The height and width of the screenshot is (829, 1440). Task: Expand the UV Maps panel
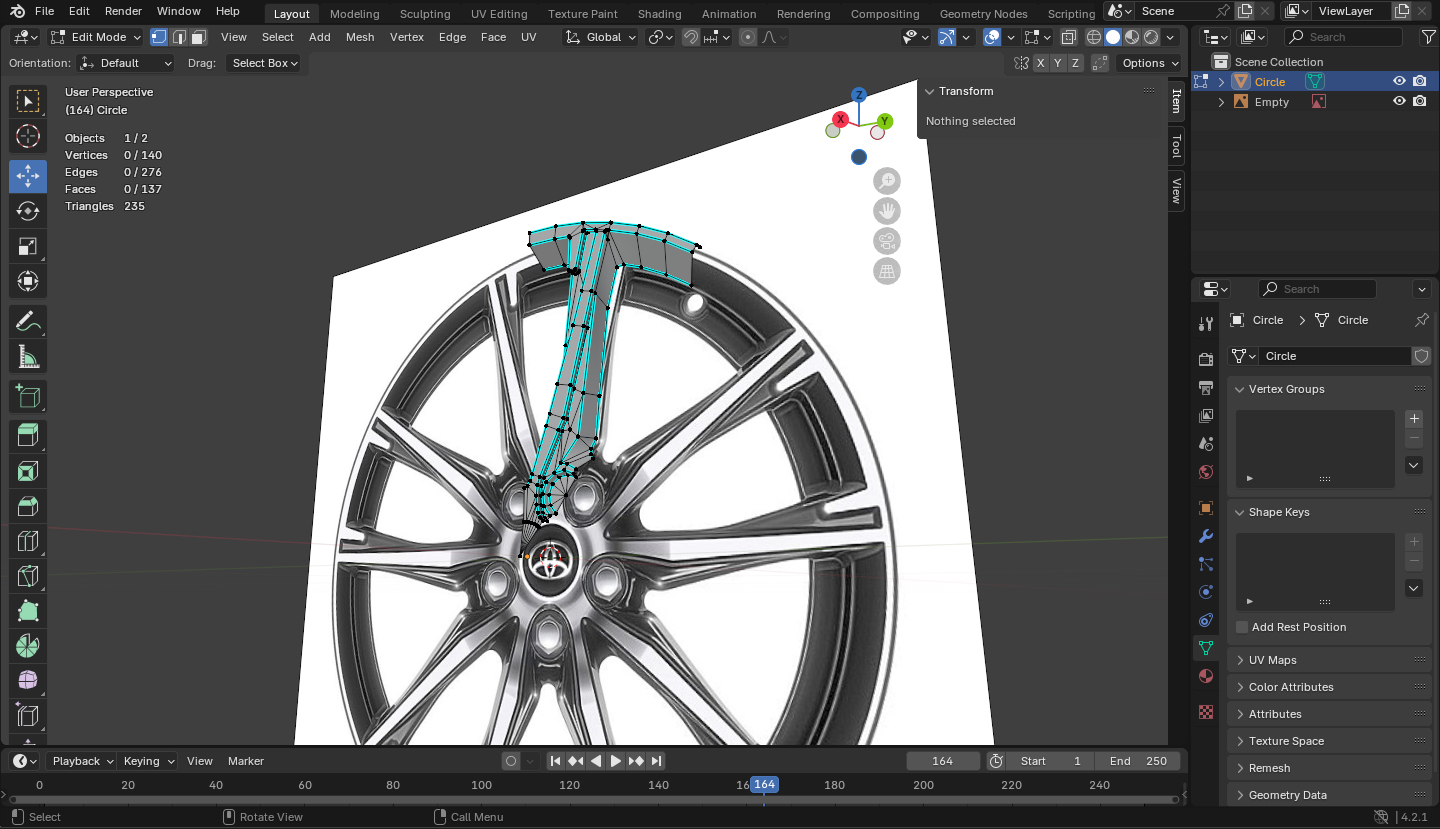1272,660
